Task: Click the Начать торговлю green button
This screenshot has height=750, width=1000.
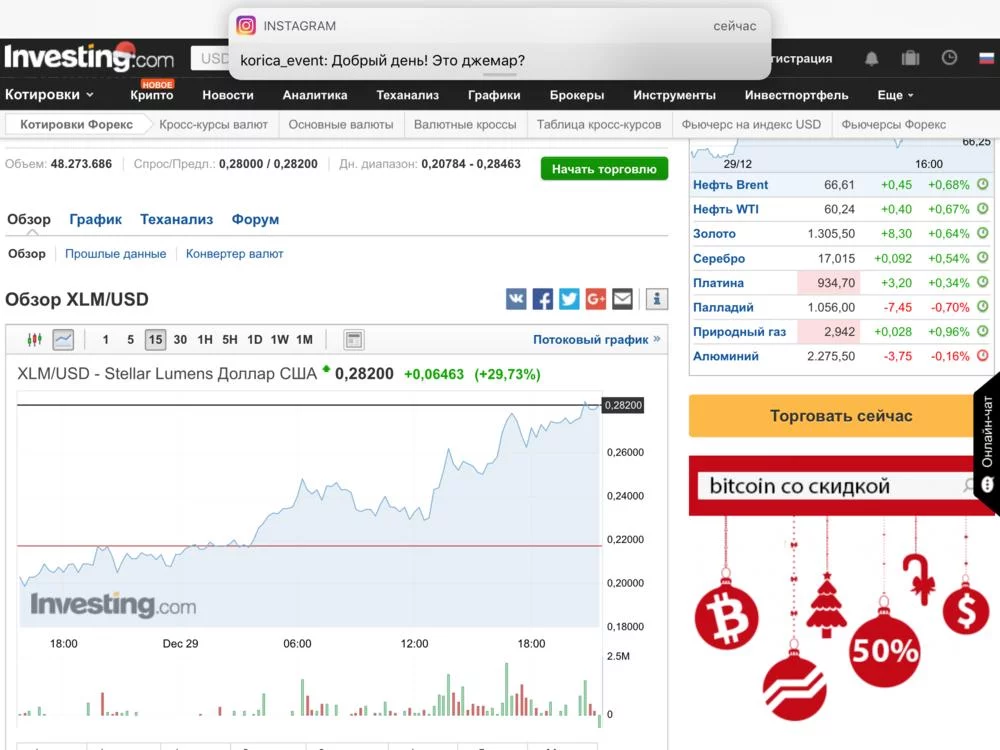Action: coord(604,168)
